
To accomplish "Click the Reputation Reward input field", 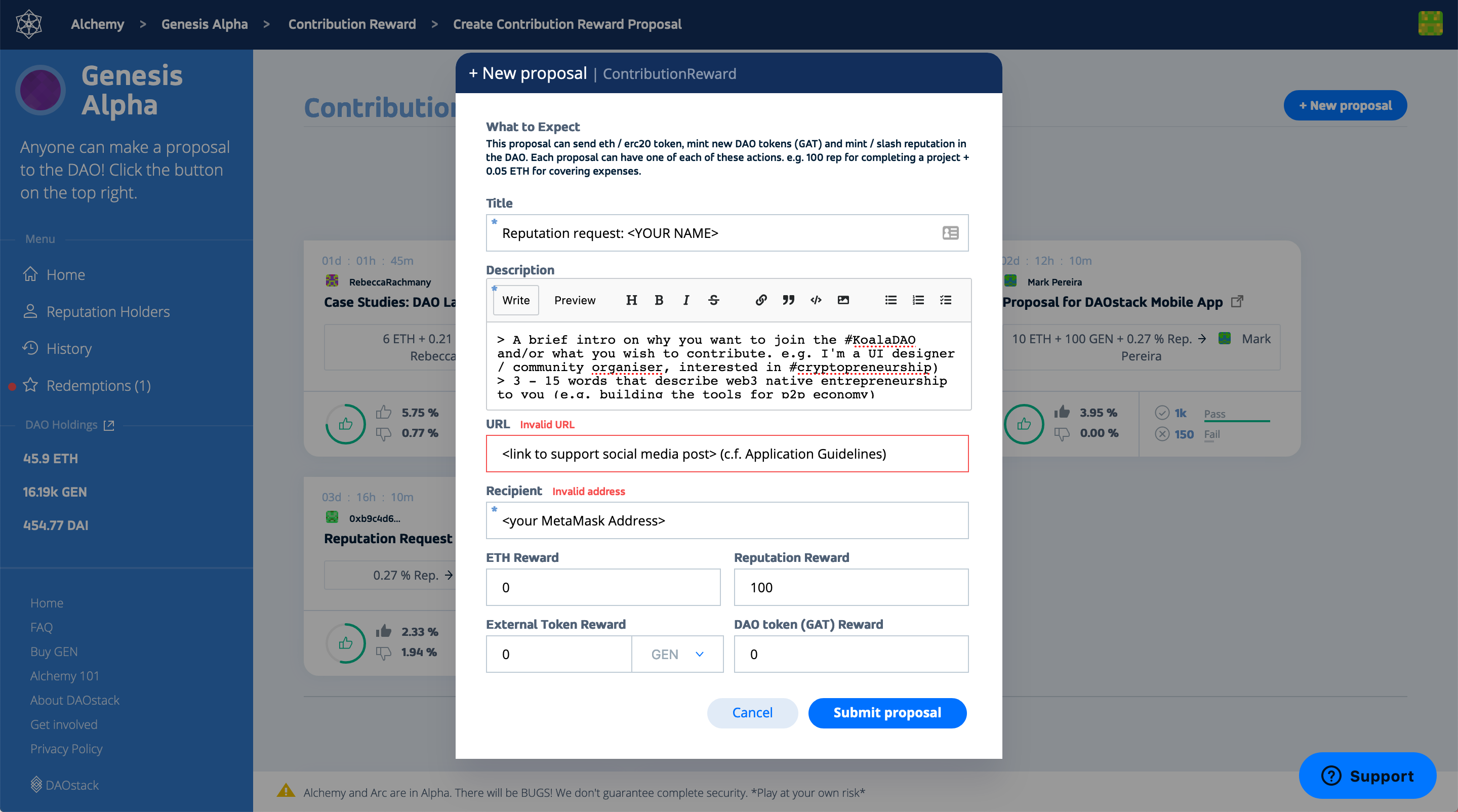I will (850, 587).
